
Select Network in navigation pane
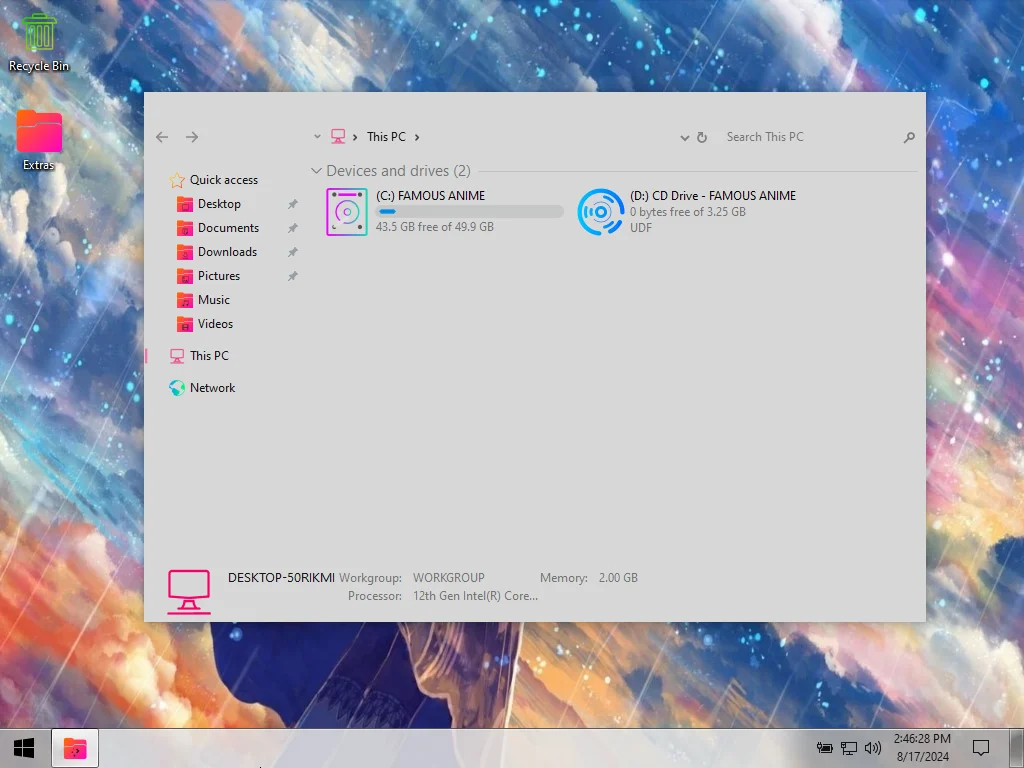(x=212, y=388)
